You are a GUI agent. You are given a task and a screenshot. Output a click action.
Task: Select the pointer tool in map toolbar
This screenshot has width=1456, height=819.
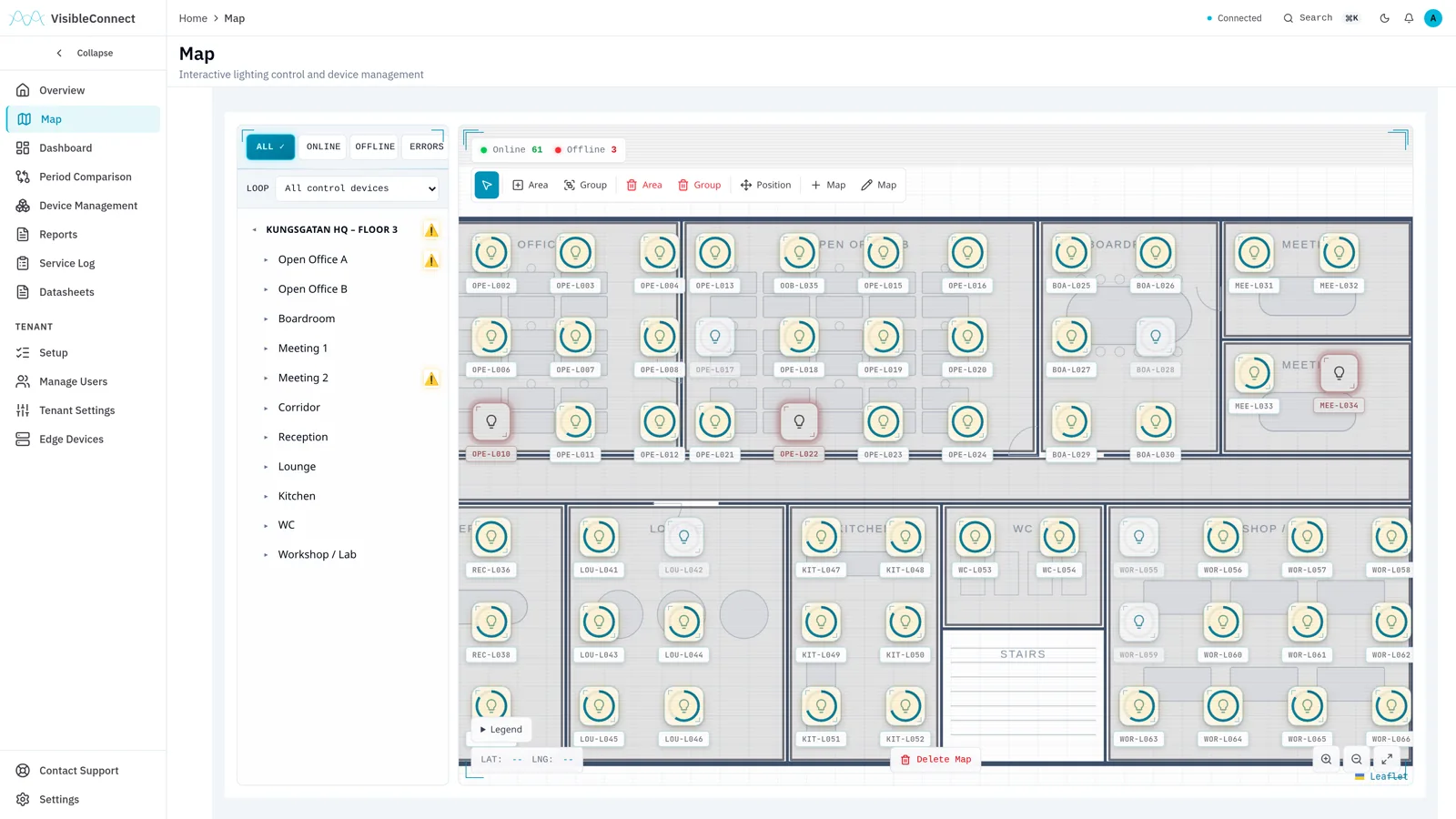(x=487, y=185)
